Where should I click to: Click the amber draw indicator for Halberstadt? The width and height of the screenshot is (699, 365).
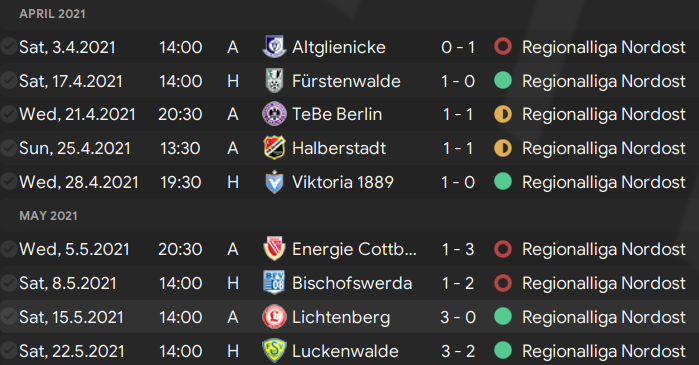[503, 148]
